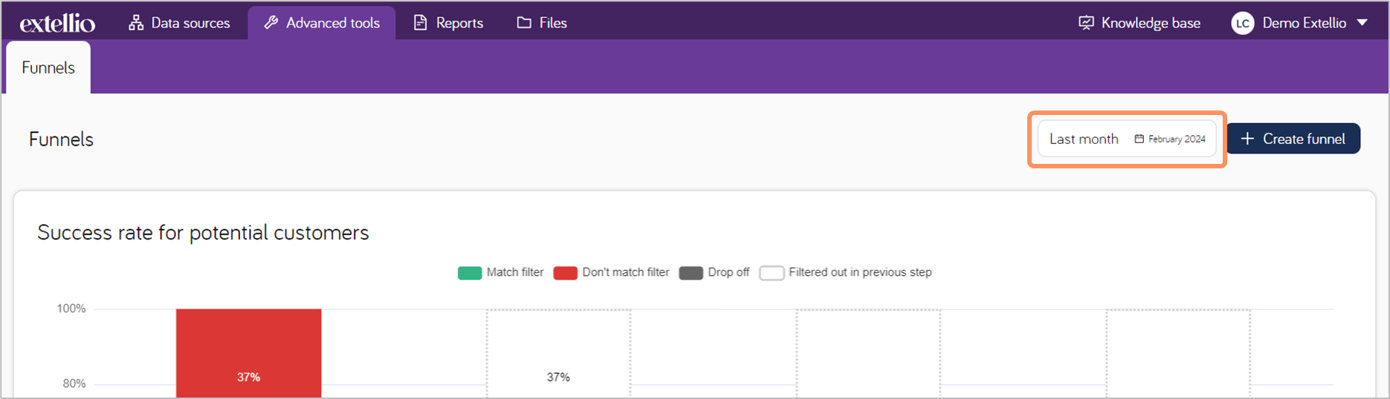
Task: Click the Create funnel button
Action: (1293, 139)
